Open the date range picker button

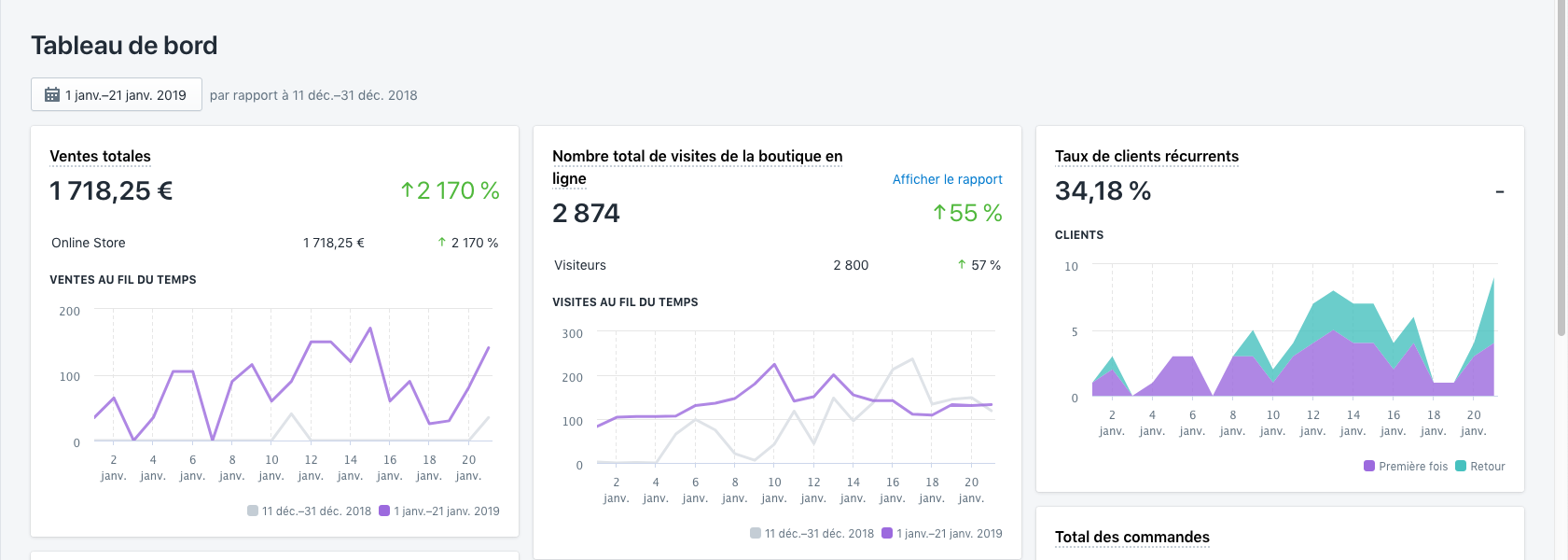pos(117,94)
